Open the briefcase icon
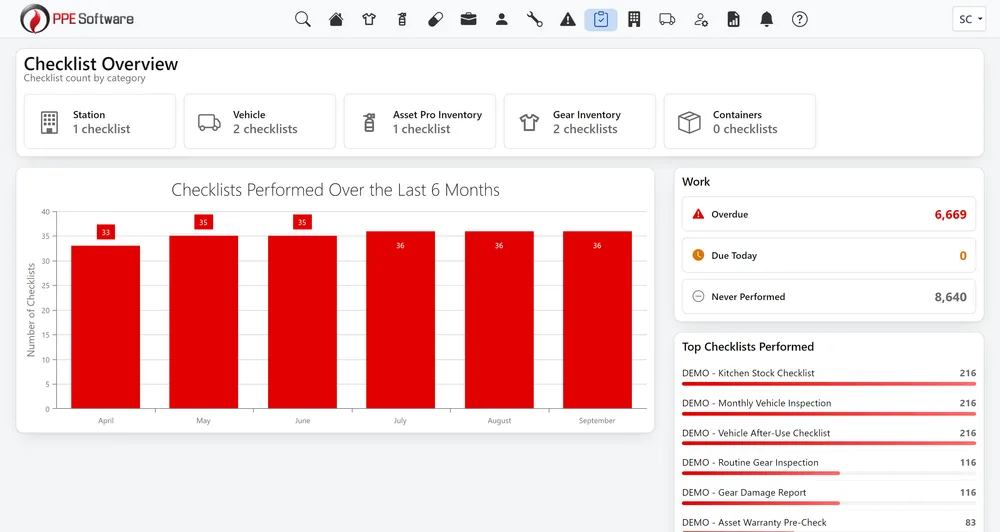Image resolution: width=1000 pixels, height=532 pixels. click(x=469, y=20)
